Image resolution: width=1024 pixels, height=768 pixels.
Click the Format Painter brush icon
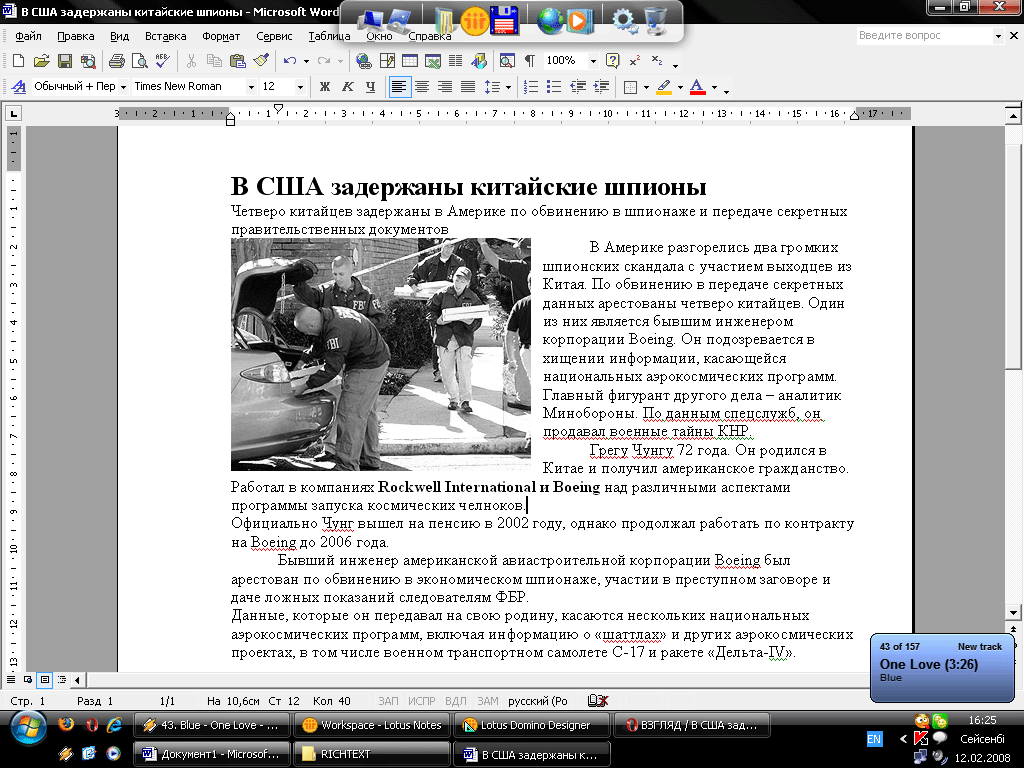pyautogui.click(x=261, y=61)
